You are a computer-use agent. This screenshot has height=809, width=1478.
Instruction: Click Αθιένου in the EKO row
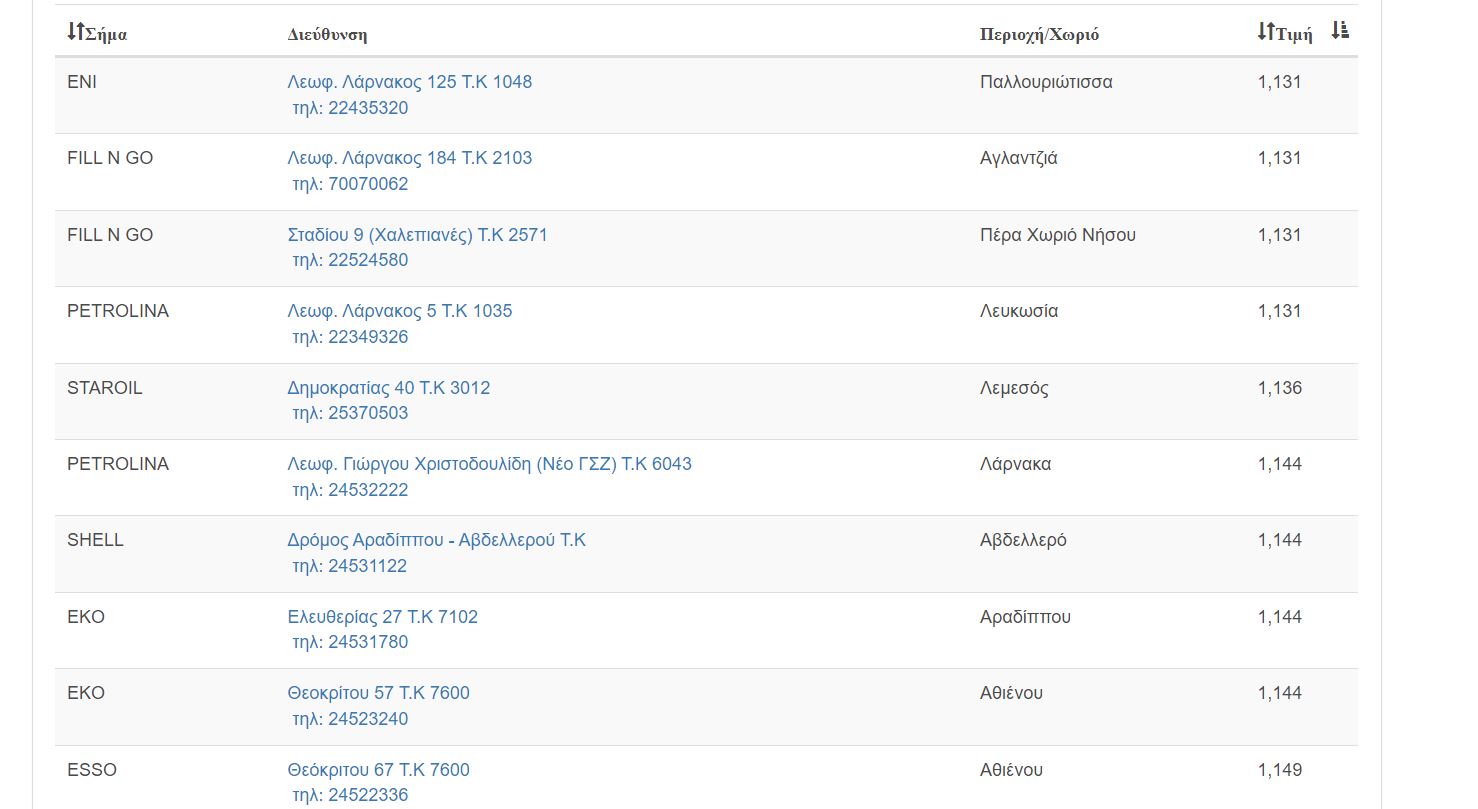(1011, 693)
